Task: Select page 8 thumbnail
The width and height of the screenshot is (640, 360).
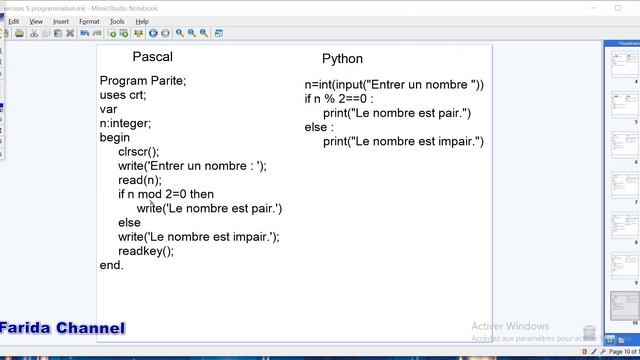Action: click(x=625, y=225)
